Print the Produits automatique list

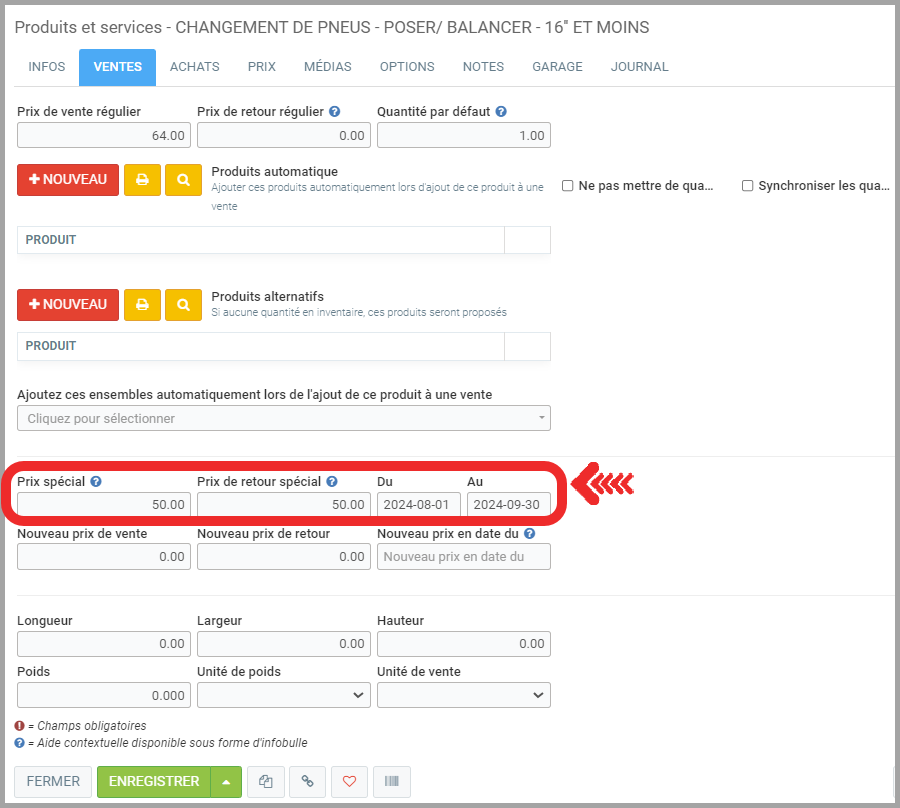click(142, 180)
